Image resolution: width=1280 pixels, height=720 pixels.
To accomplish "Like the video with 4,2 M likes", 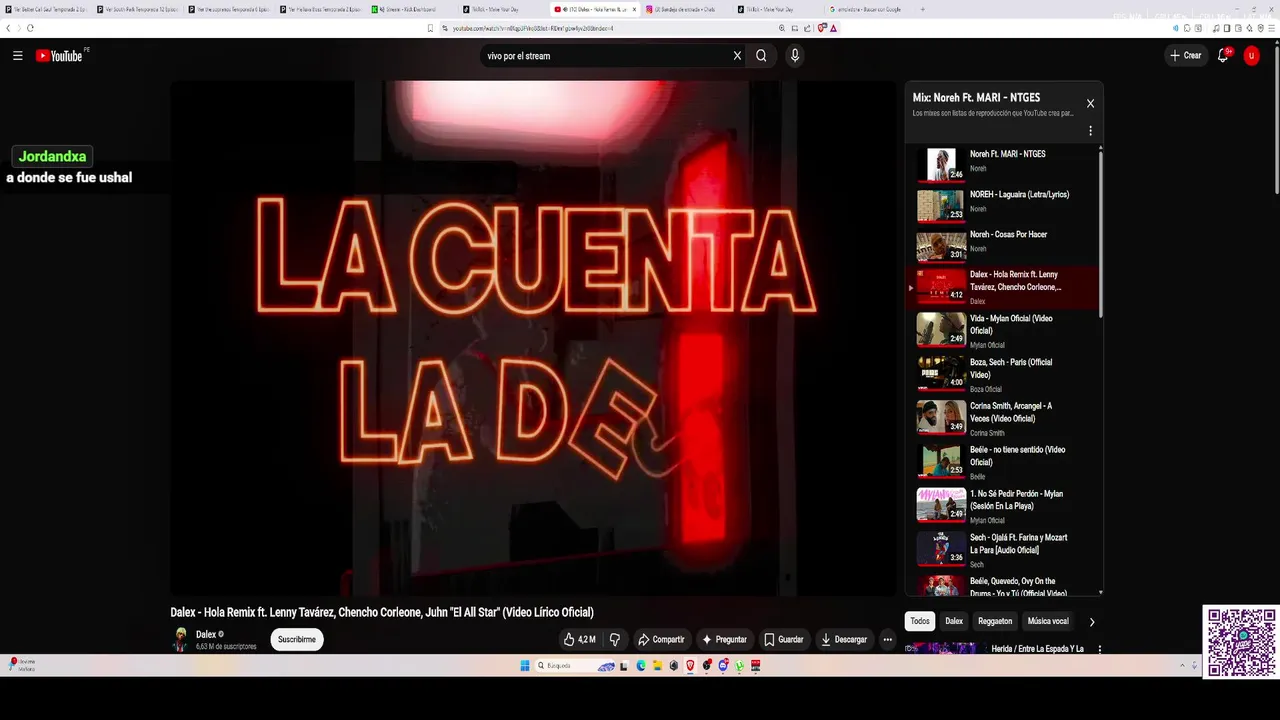I will point(580,640).
